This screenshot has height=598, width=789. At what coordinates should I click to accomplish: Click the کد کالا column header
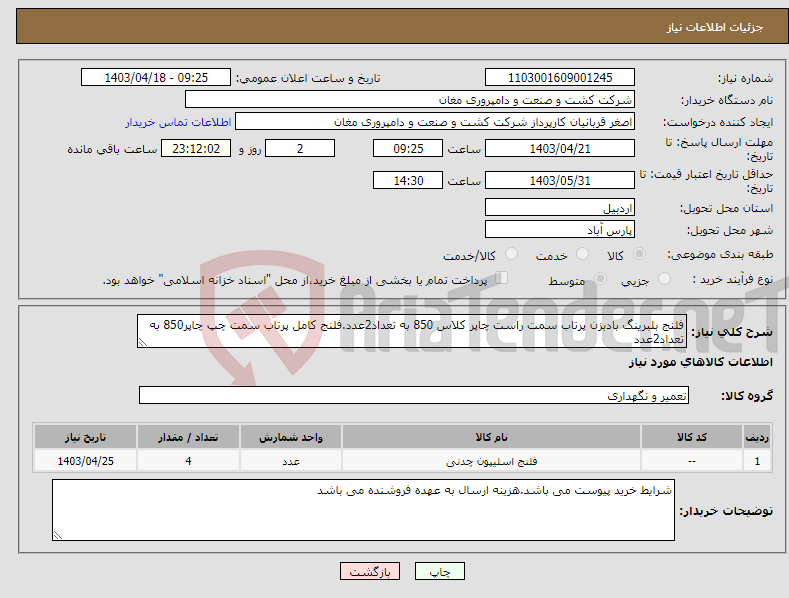tap(691, 437)
